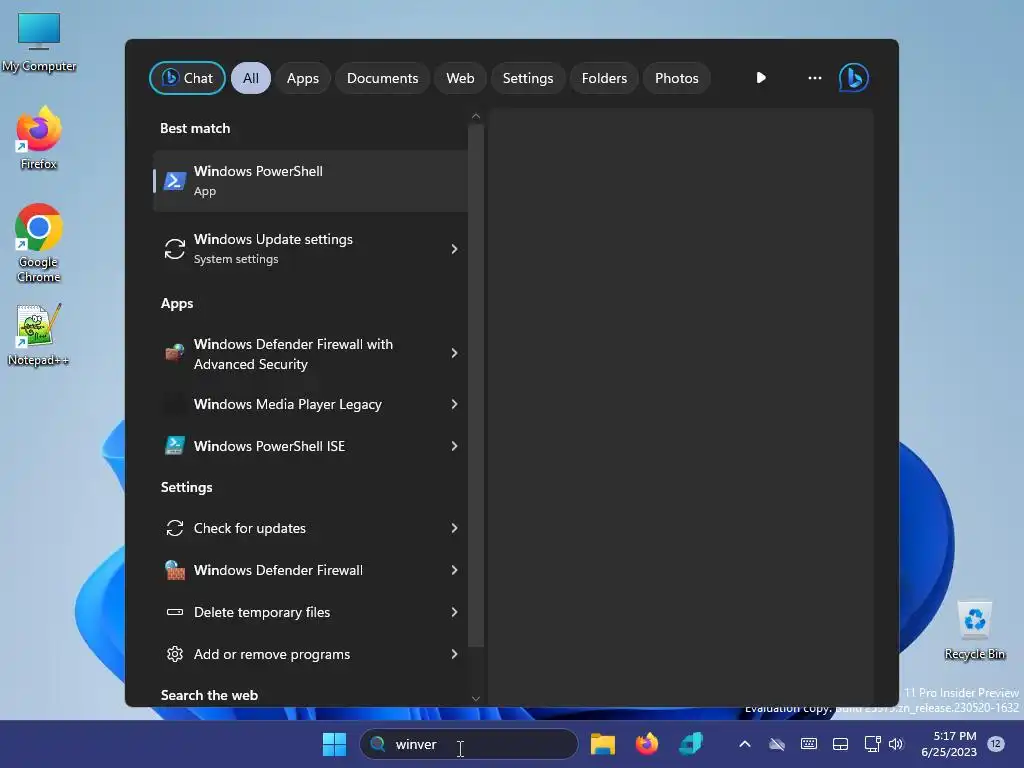Select Google Chrome desktop shortcut
Screen dimensions: 1024x768
pos(39,243)
